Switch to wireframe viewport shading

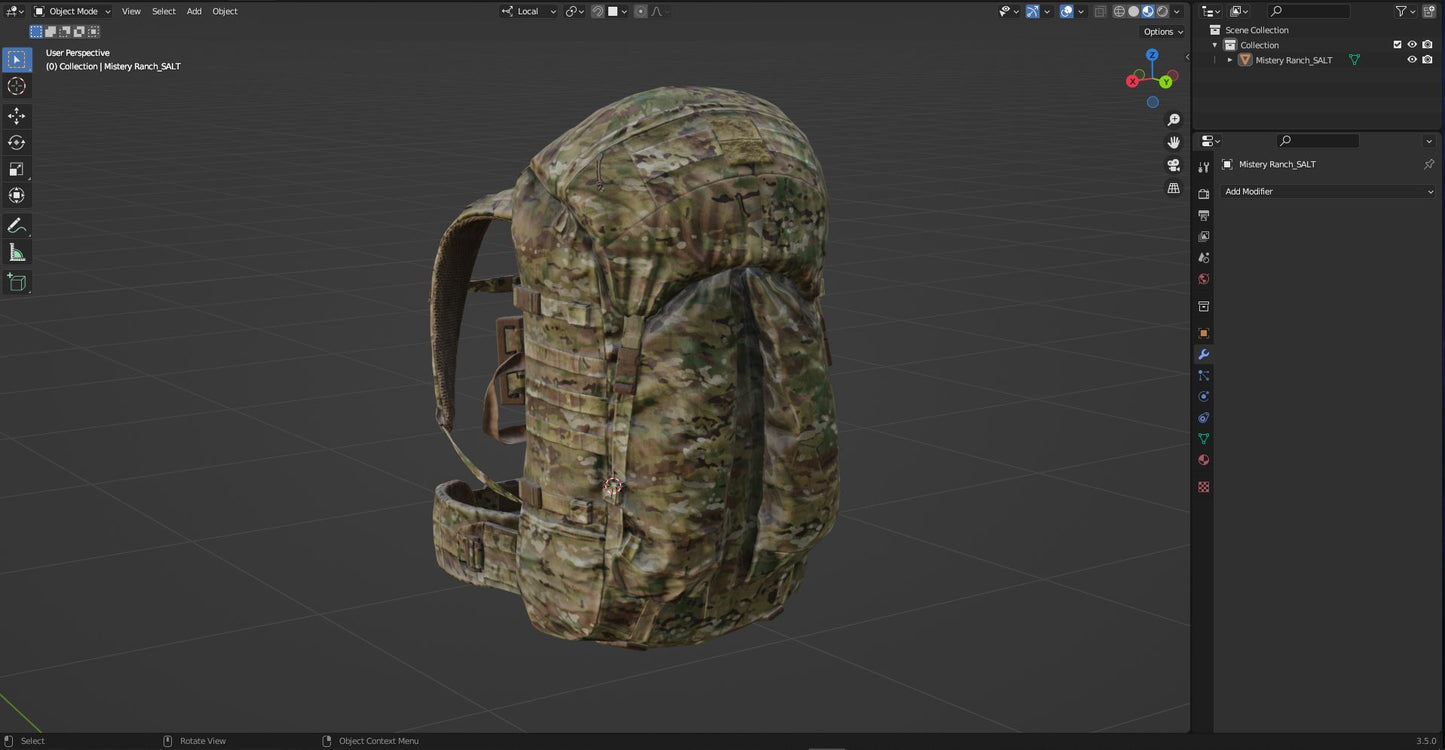(1119, 12)
